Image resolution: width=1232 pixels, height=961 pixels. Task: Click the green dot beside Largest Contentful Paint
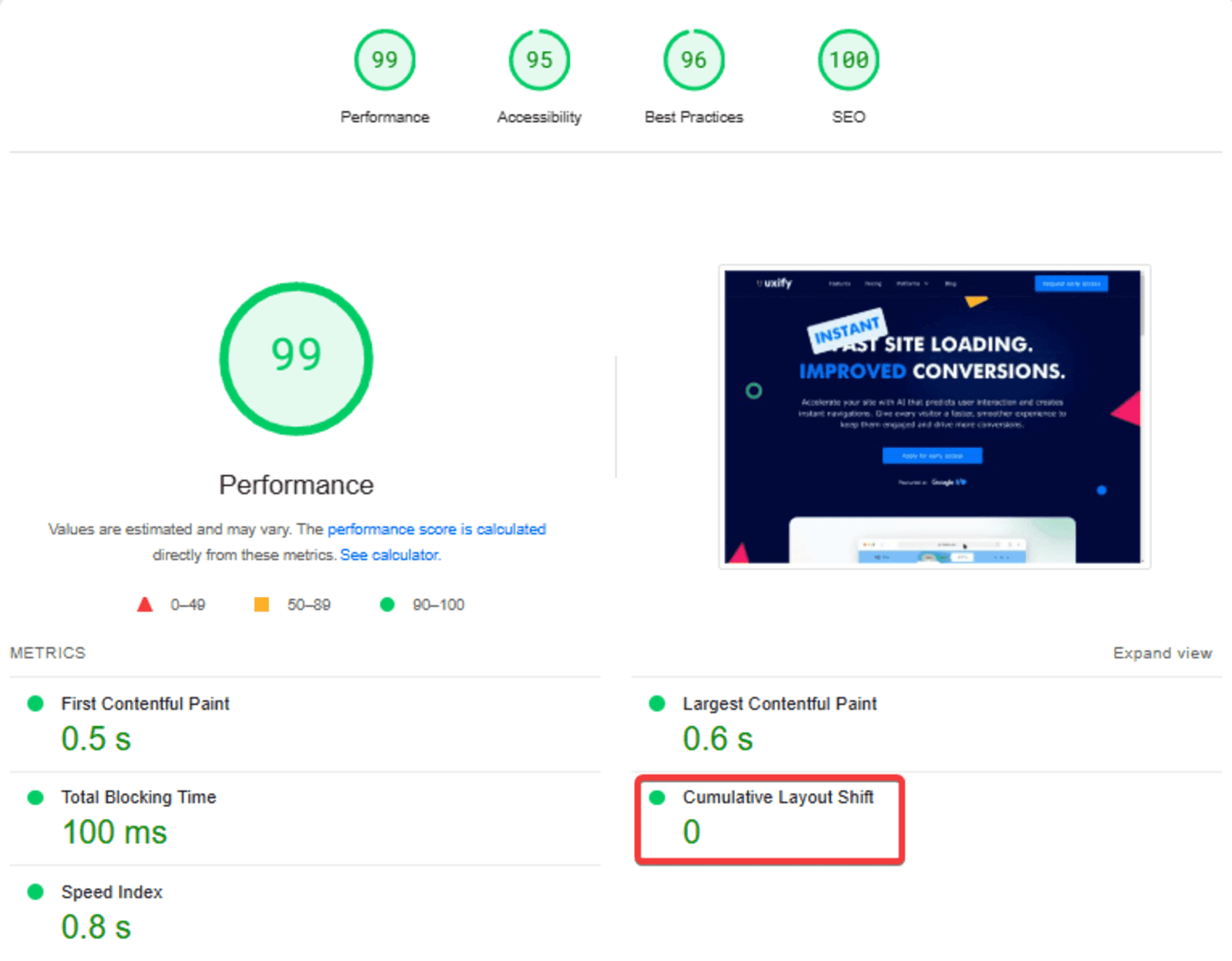(657, 703)
